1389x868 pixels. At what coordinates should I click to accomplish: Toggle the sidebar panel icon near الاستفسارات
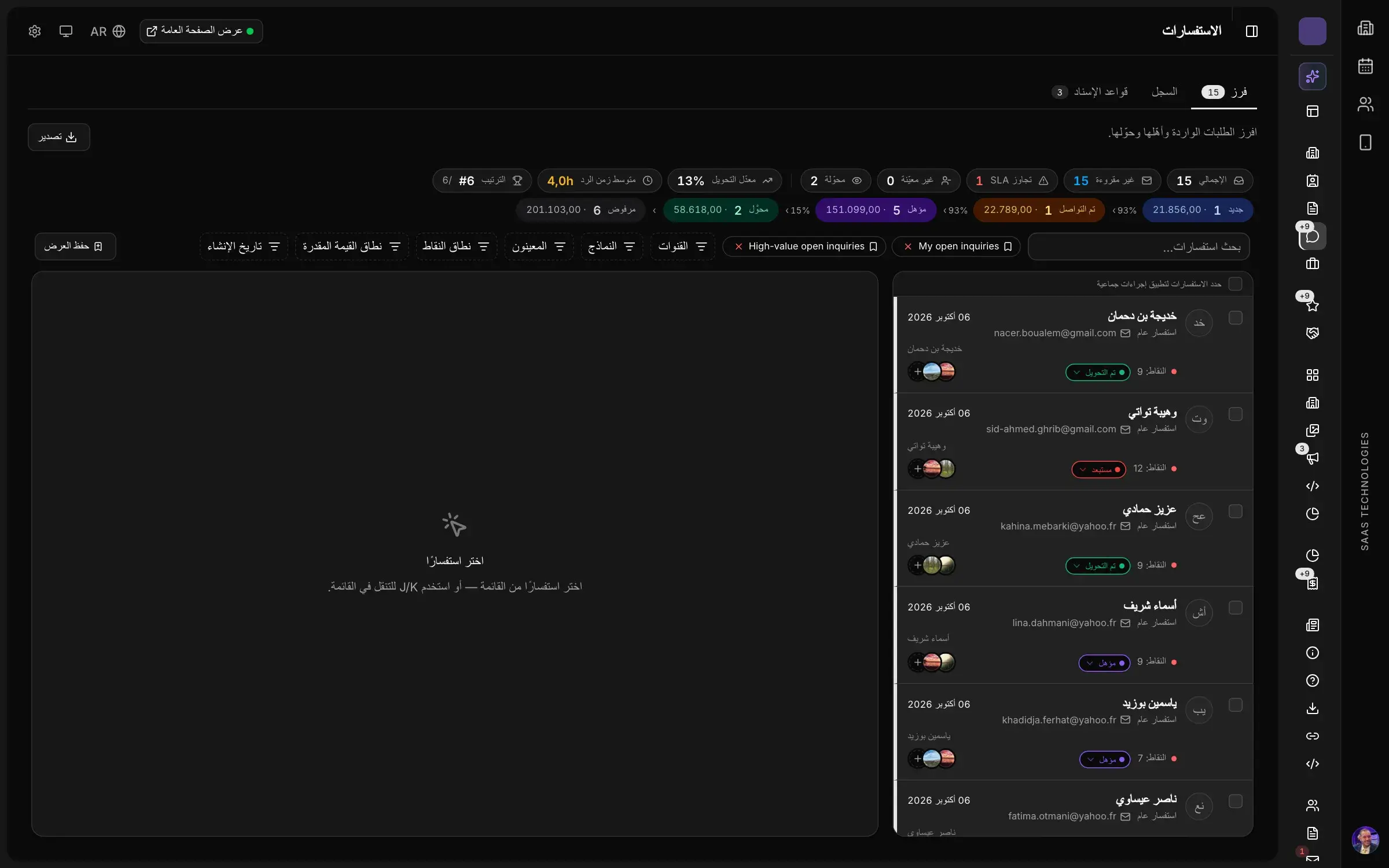tap(1252, 31)
